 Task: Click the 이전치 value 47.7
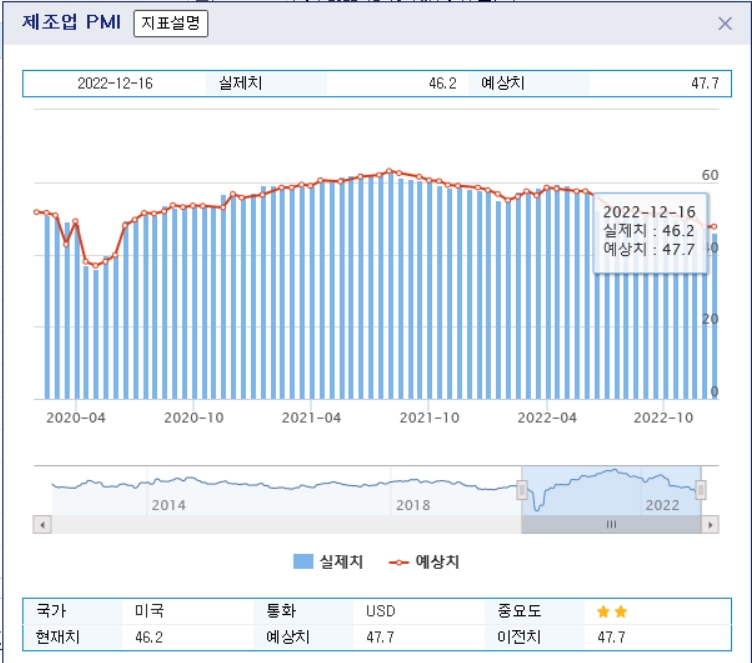click(x=611, y=638)
